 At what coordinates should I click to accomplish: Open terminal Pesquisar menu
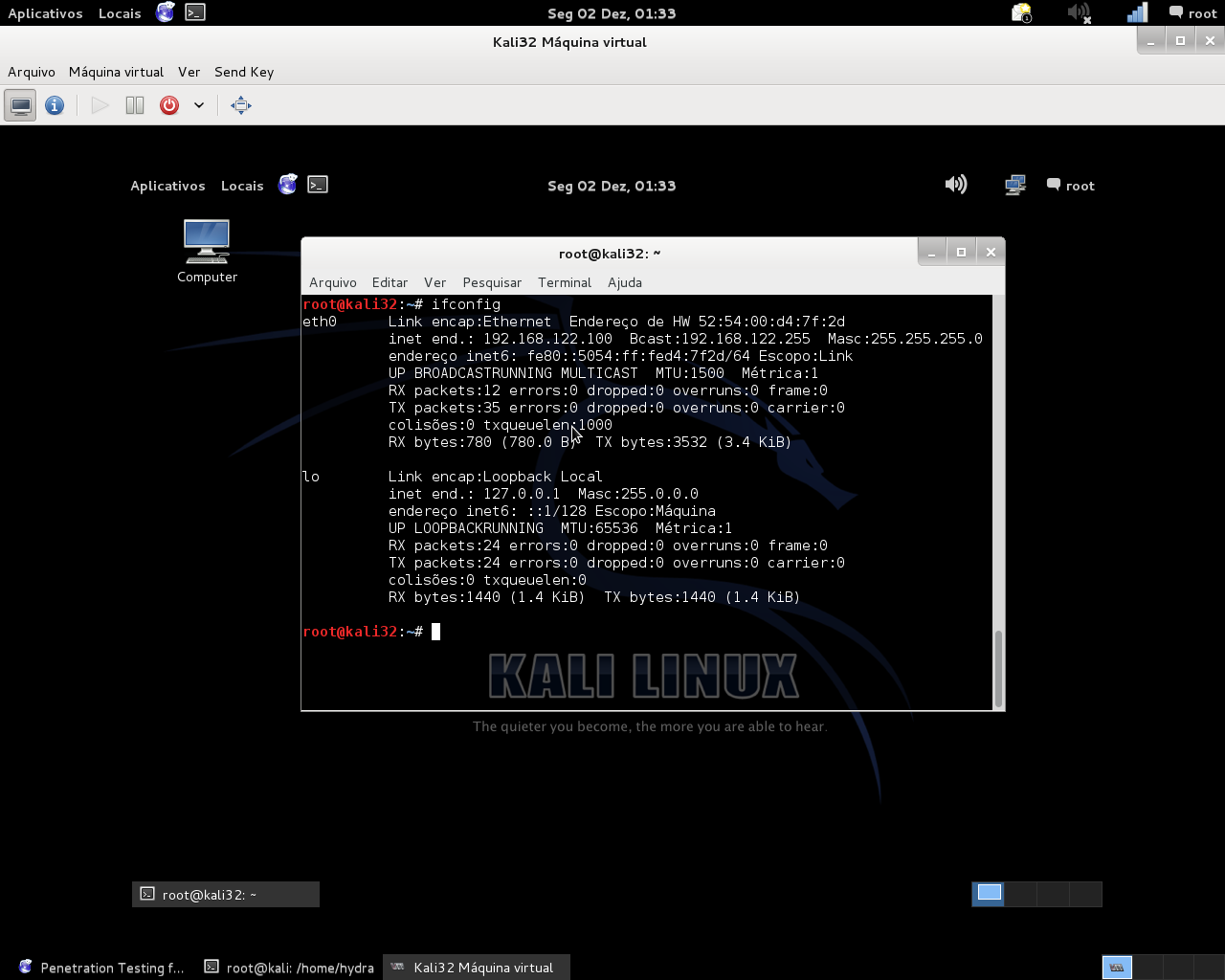492,282
